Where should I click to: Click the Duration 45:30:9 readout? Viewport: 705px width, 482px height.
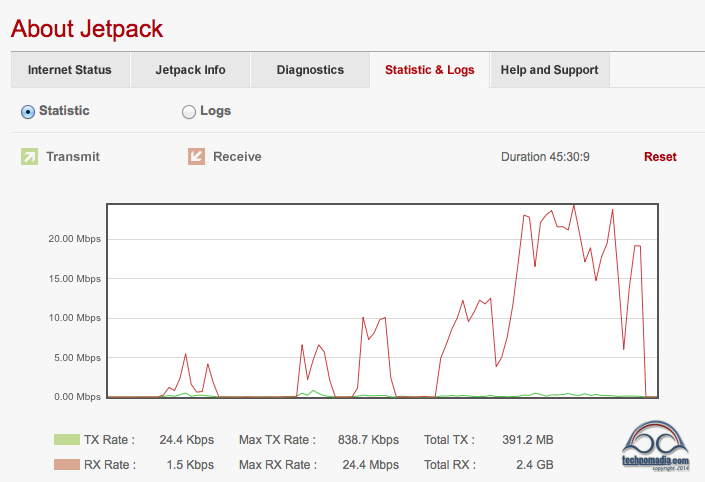[545, 157]
